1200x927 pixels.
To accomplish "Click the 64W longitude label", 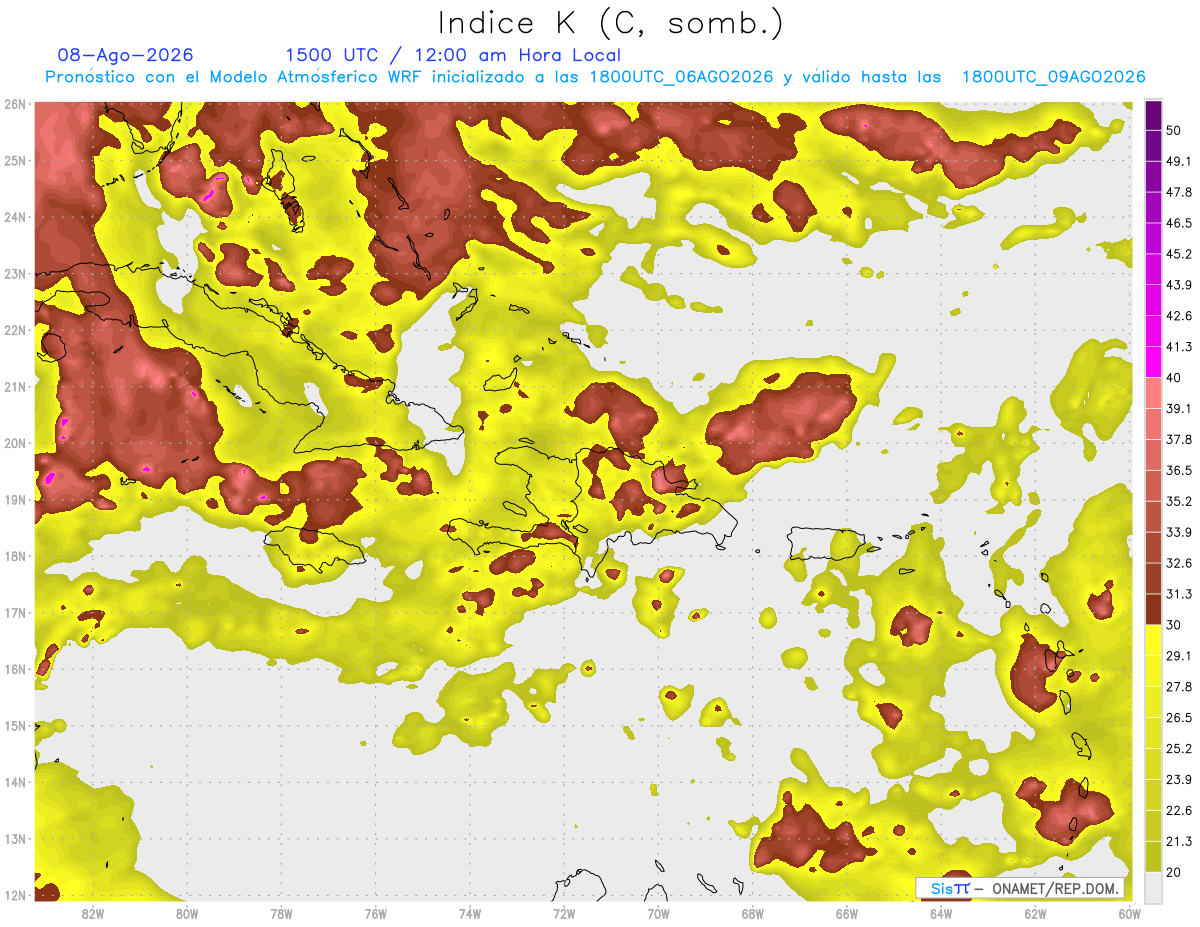I will (941, 913).
